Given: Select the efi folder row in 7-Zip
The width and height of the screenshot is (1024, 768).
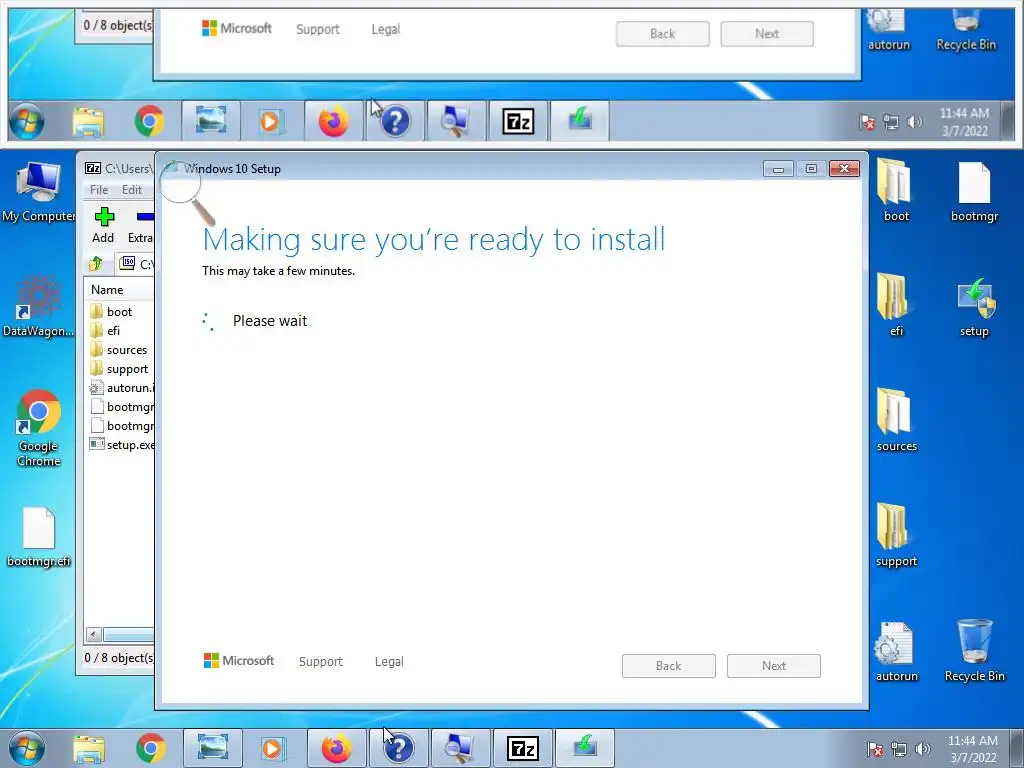Looking at the screenshot, I should (120, 330).
